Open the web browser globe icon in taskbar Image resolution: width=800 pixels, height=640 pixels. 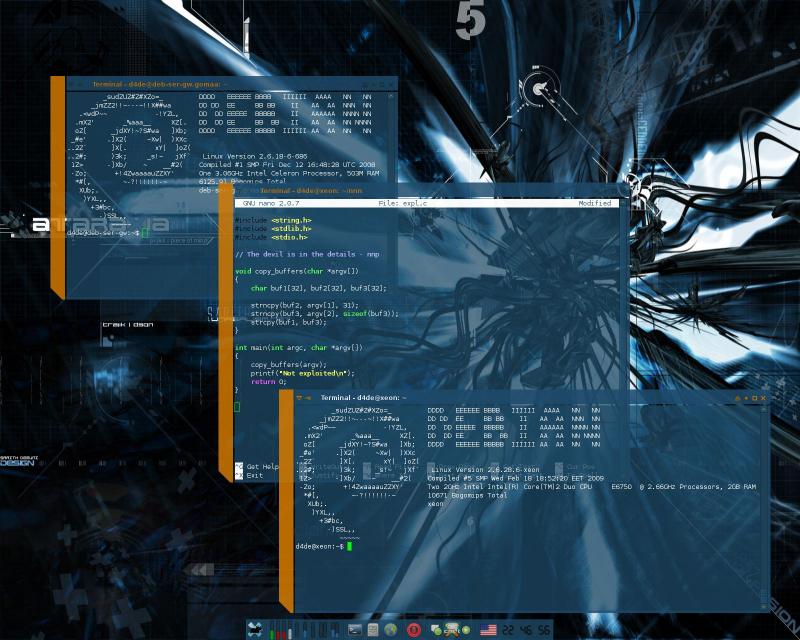[390, 630]
